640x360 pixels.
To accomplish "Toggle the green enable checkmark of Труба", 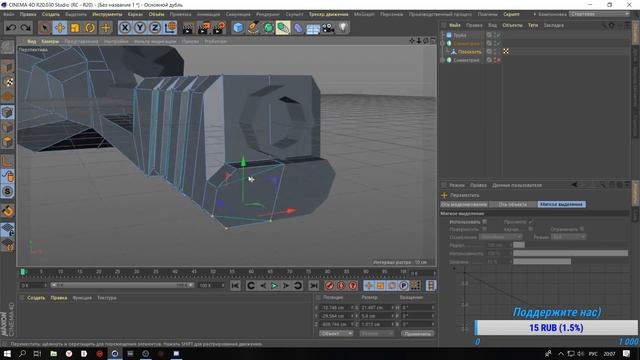I will coord(498,35).
